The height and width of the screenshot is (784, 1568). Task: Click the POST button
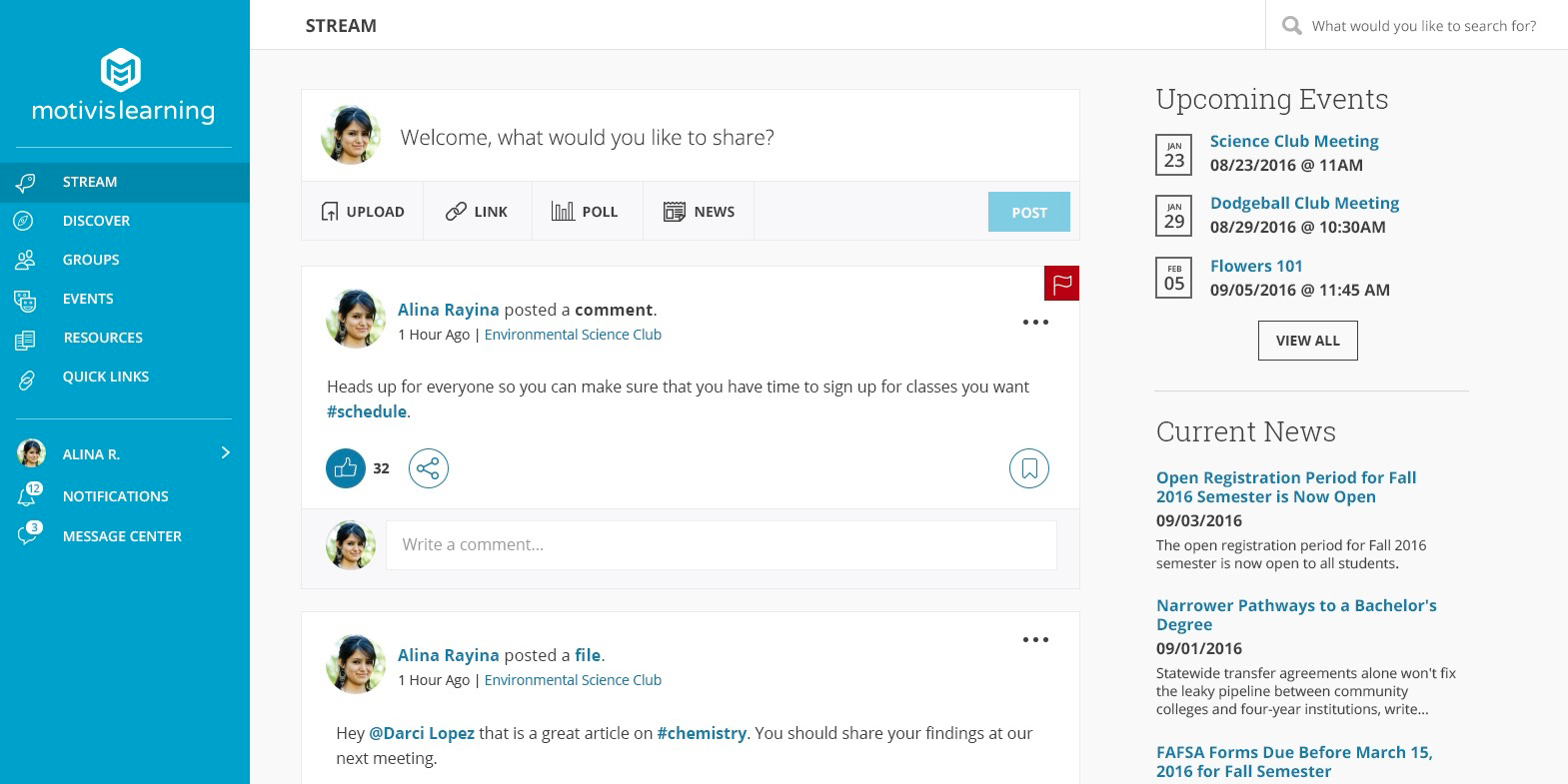(1029, 212)
